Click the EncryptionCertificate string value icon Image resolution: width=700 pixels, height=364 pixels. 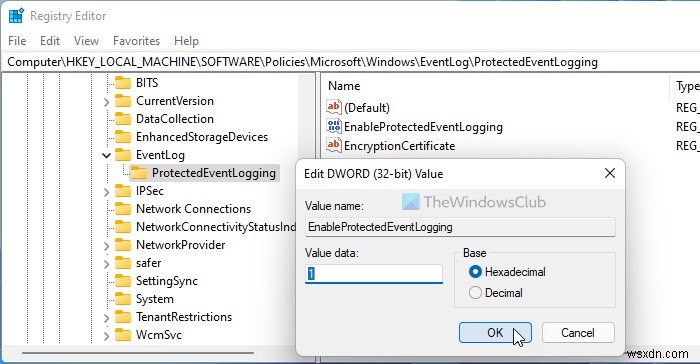tap(333, 145)
